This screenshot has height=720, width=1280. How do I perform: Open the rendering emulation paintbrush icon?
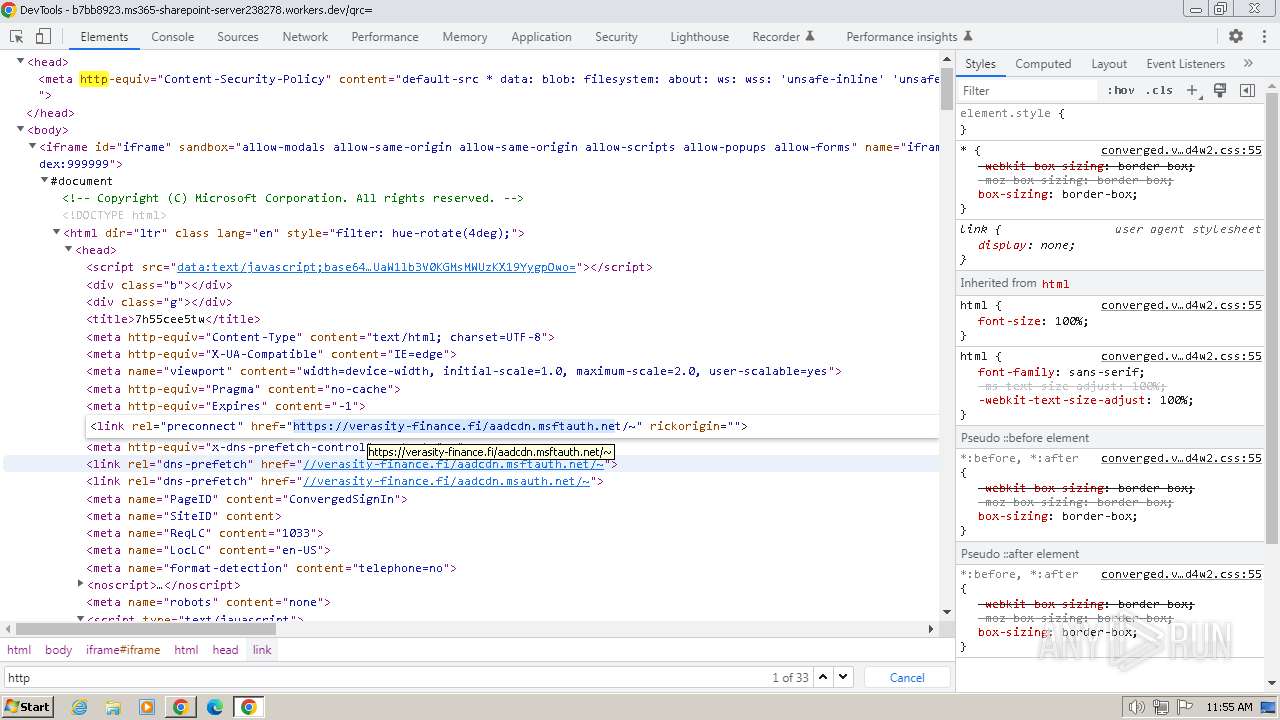click(1220, 90)
